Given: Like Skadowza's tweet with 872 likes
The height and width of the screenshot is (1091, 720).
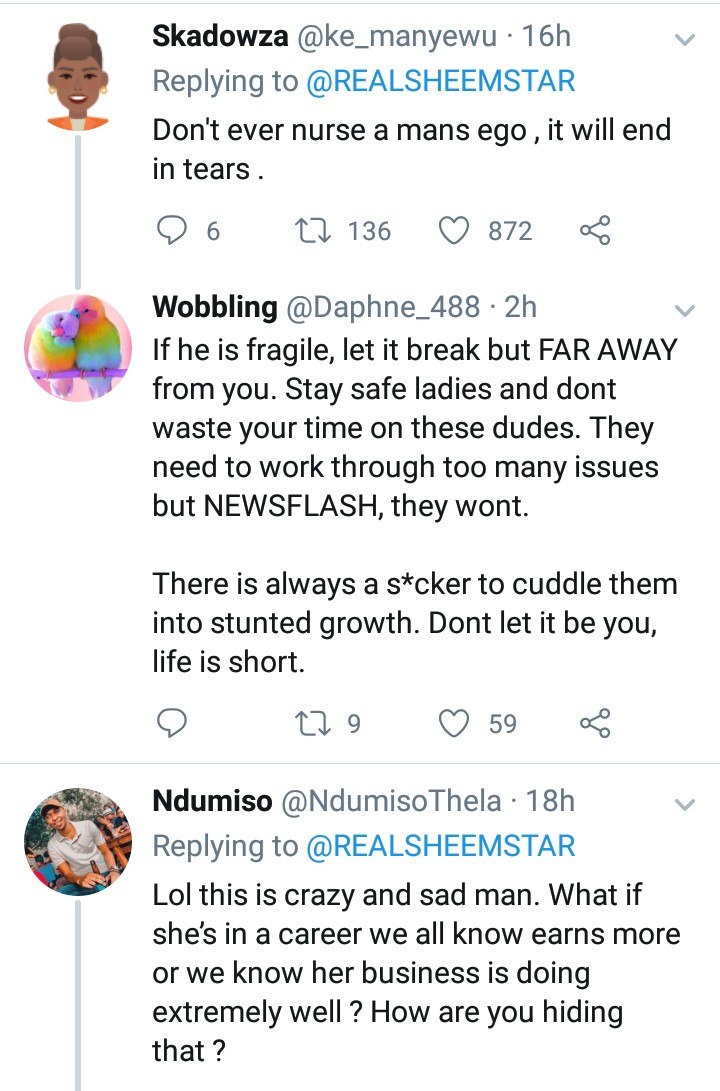Looking at the screenshot, I should [454, 230].
